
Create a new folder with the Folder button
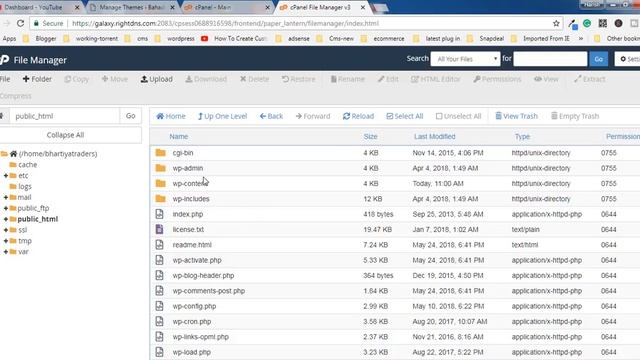click(37, 79)
